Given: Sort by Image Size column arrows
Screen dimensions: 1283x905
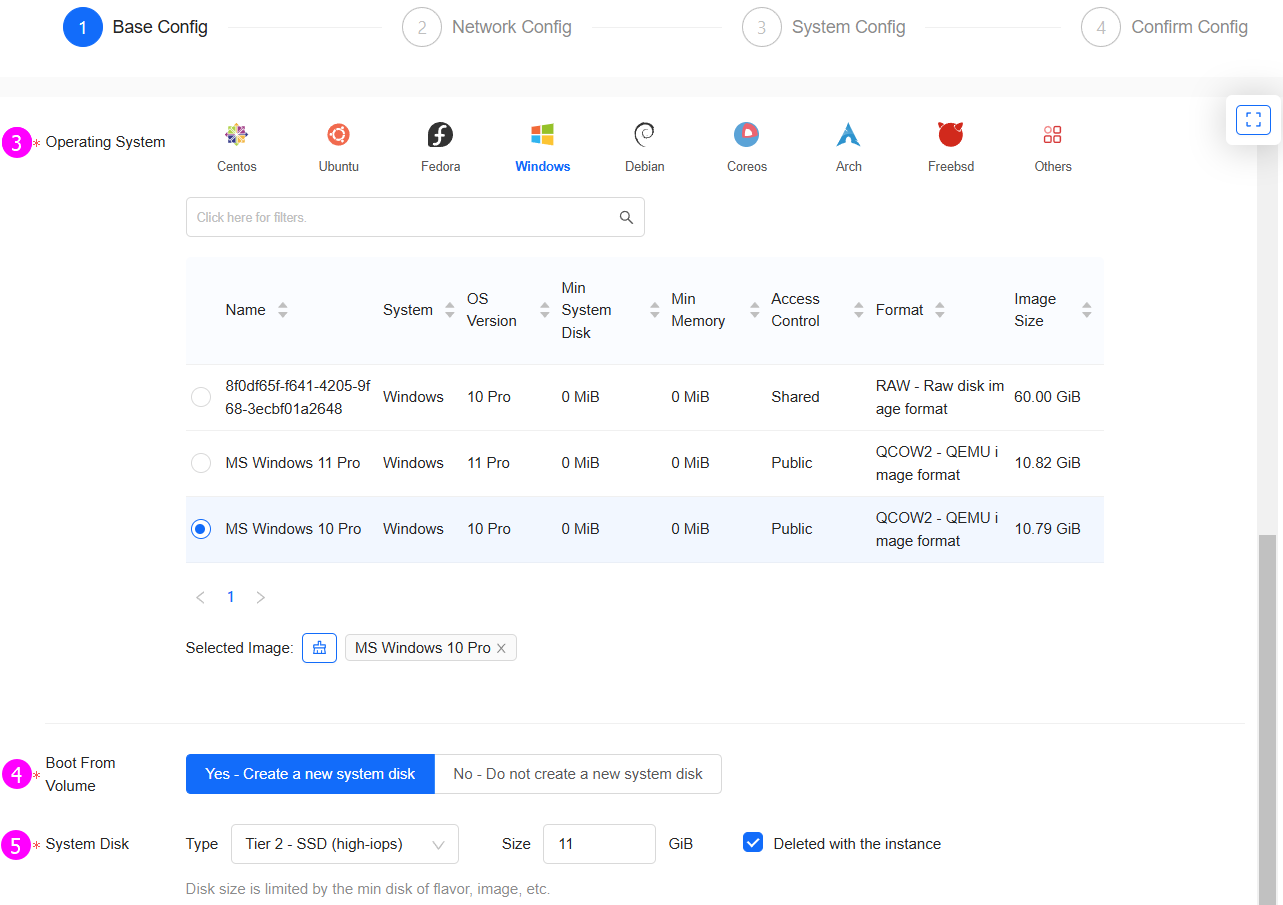Looking at the screenshot, I should tap(1086, 310).
